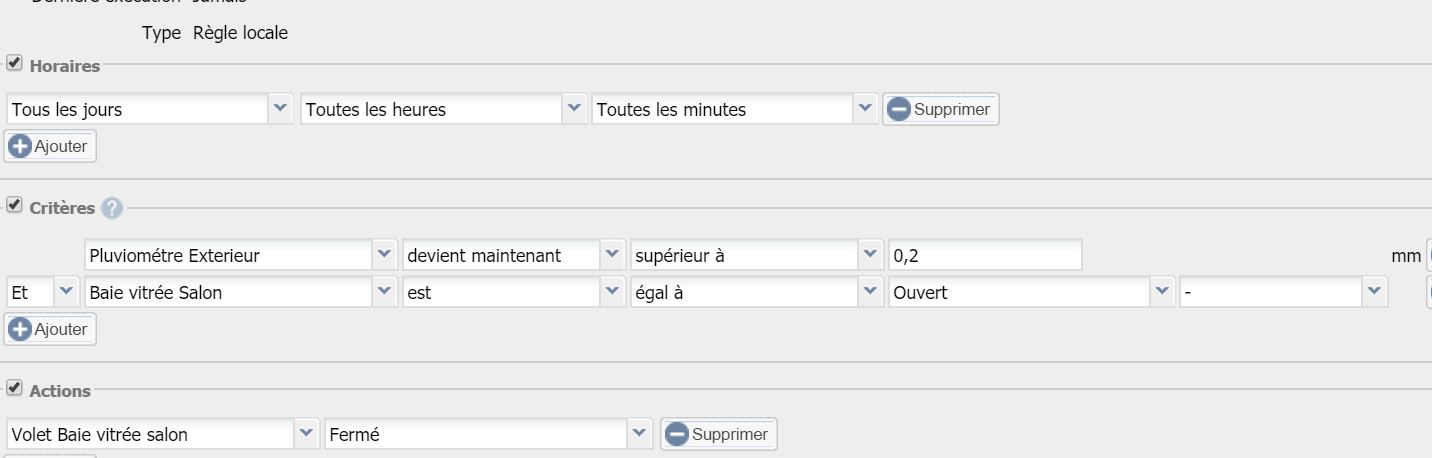Screen dimensions: 1432x458
Task: Open the Toutes les heures dropdown
Action: coord(443,109)
